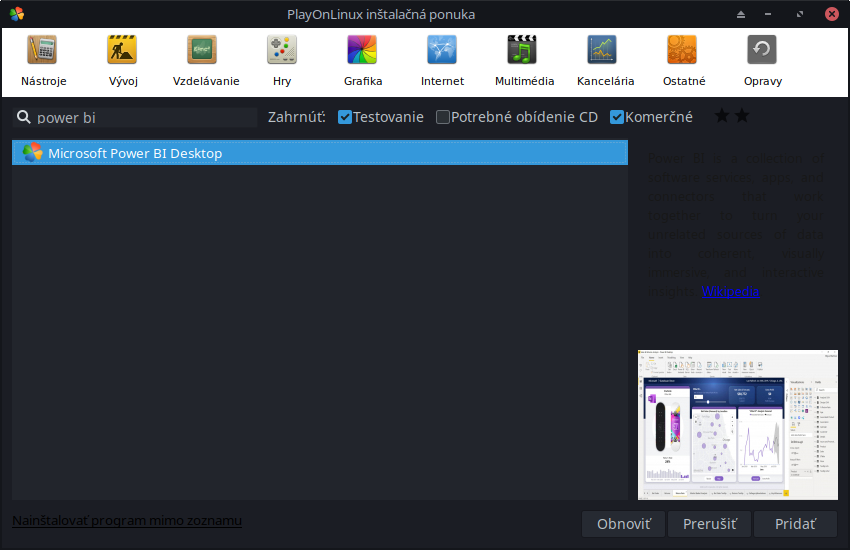Click the title bar shade arrow button
This screenshot has width=850, height=550.
click(x=740, y=15)
